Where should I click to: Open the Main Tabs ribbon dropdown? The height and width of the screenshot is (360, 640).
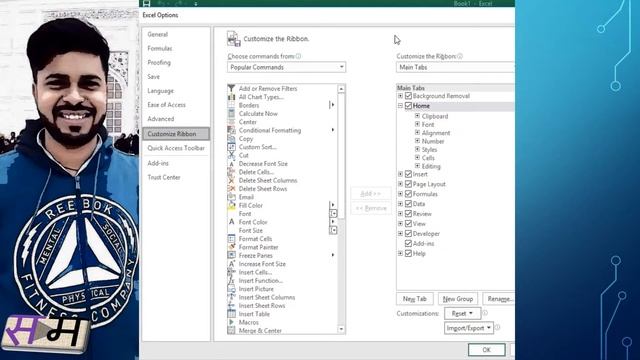[x=455, y=67]
